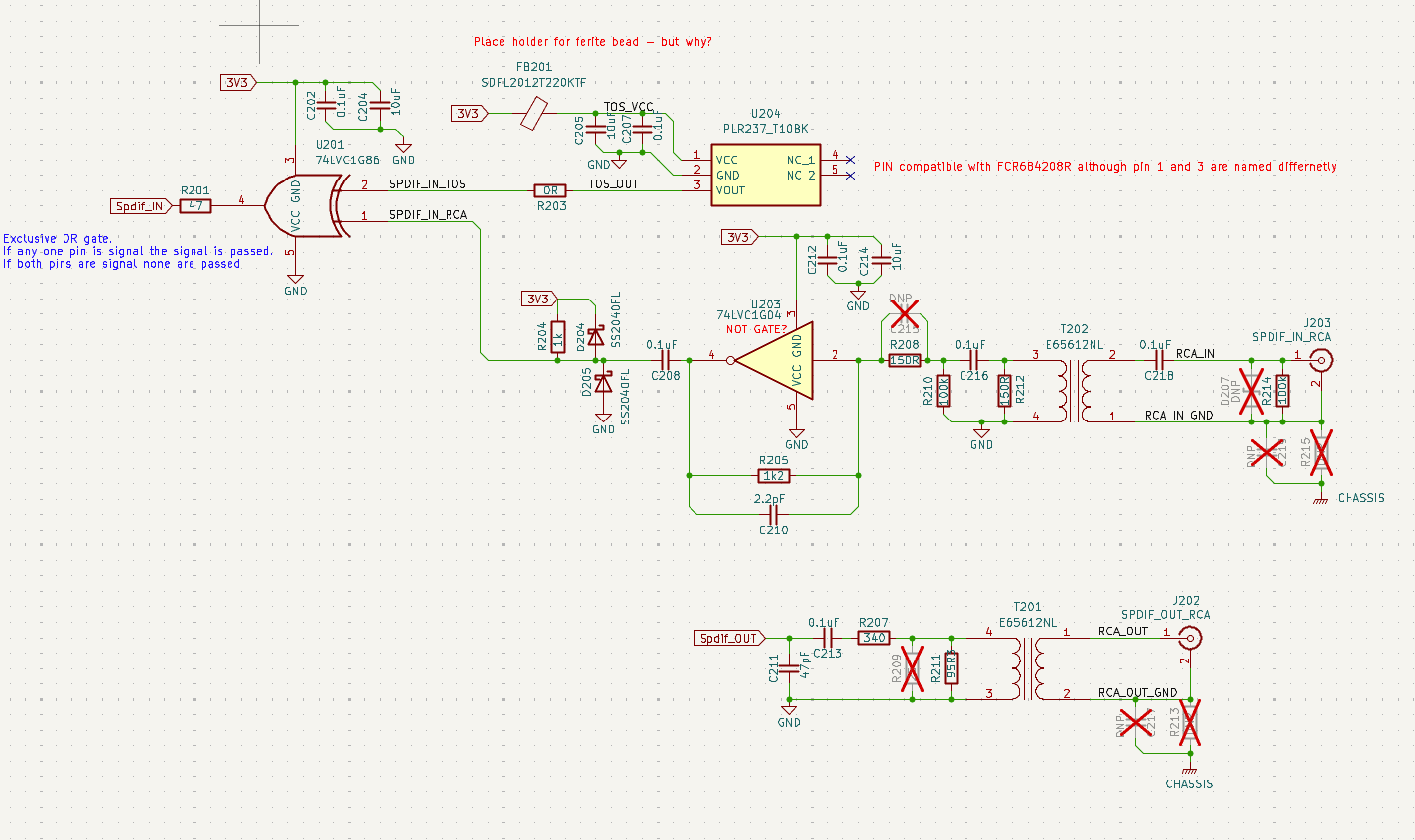Viewport: 1415px width, 840px height.
Task: Pick the R204 1k pull-up resistor
Action: (x=558, y=337)
